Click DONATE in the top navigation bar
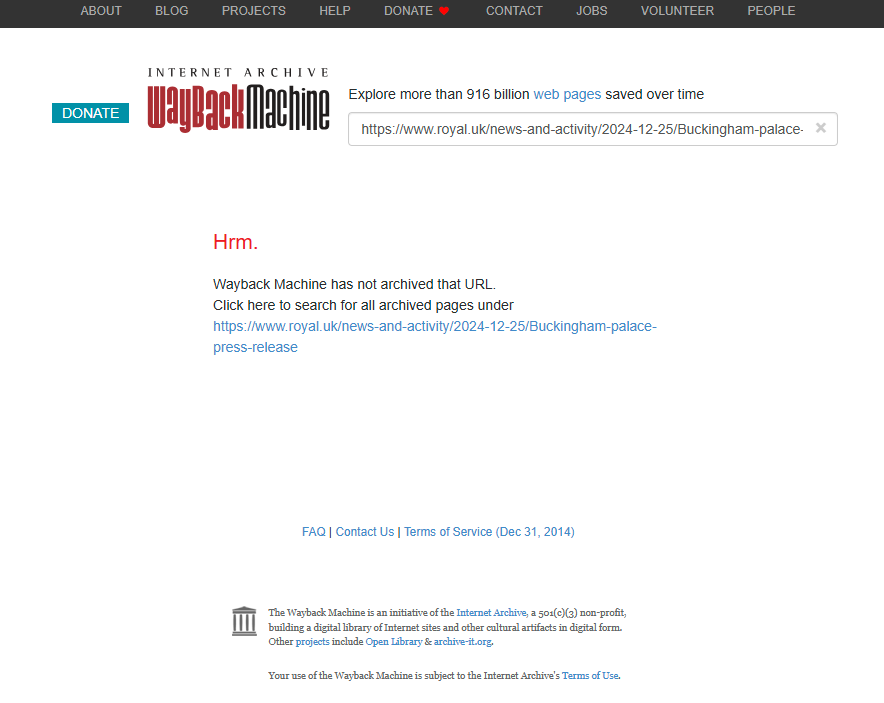Image resolution: width=884 pixels, height=703 pixels. pos(408,11)
